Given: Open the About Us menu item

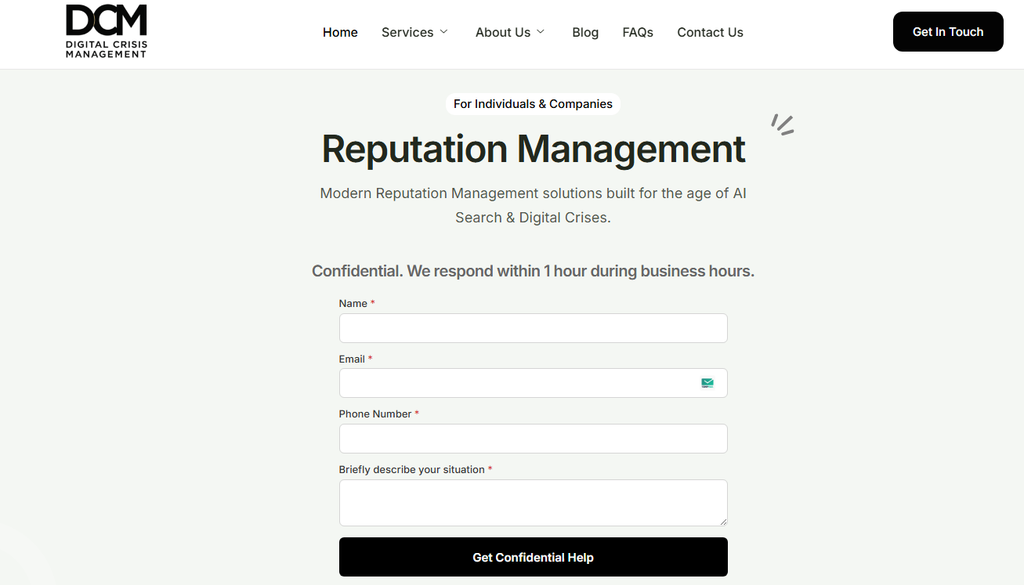Looking at the screenshot, I should coord(503,32).
